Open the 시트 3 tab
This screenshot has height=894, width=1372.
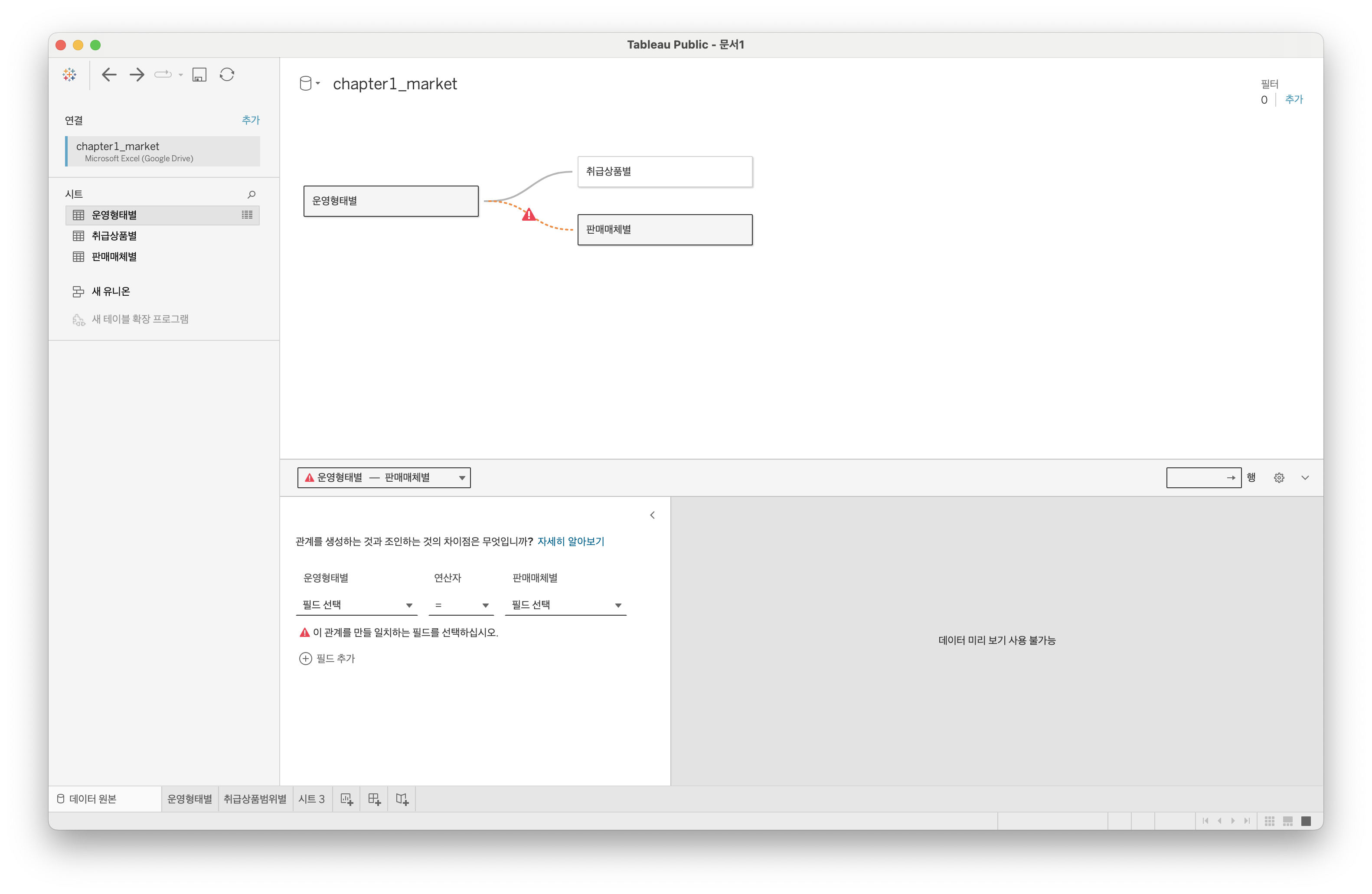point(311,799)
